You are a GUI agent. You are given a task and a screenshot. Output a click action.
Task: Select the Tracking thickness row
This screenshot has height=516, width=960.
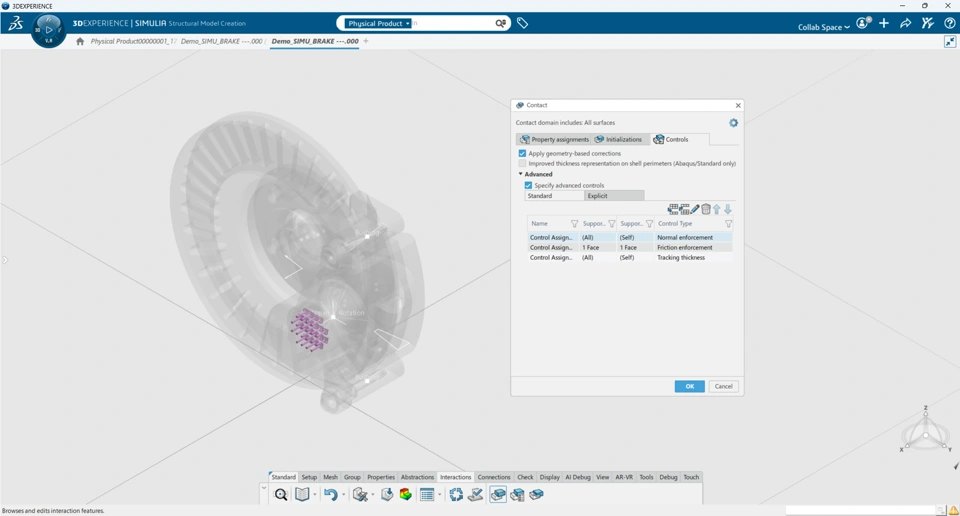pyautogui.click(x=629, y=258)
